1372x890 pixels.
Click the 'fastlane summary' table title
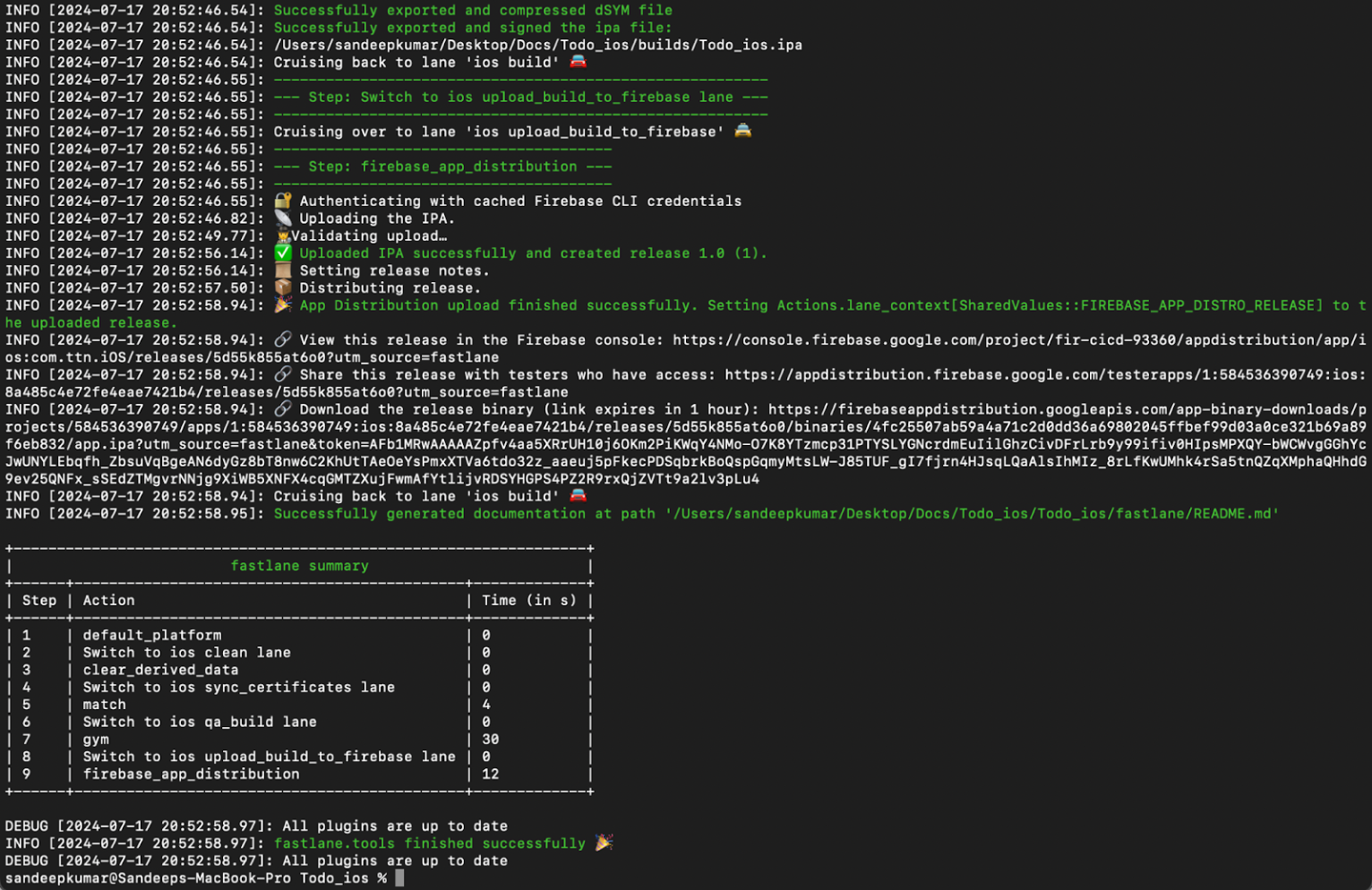point(299,566)
